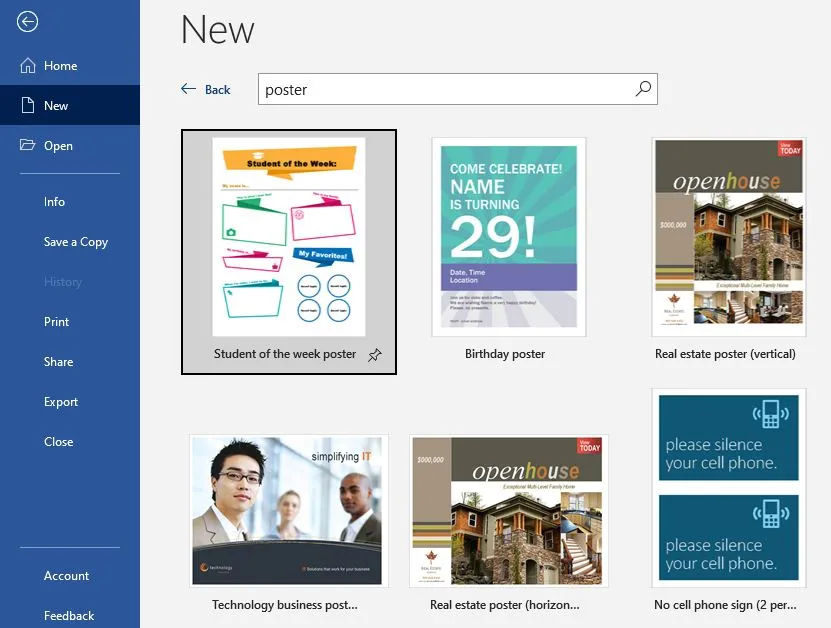Select the Technology business poster template

(288, 510)
